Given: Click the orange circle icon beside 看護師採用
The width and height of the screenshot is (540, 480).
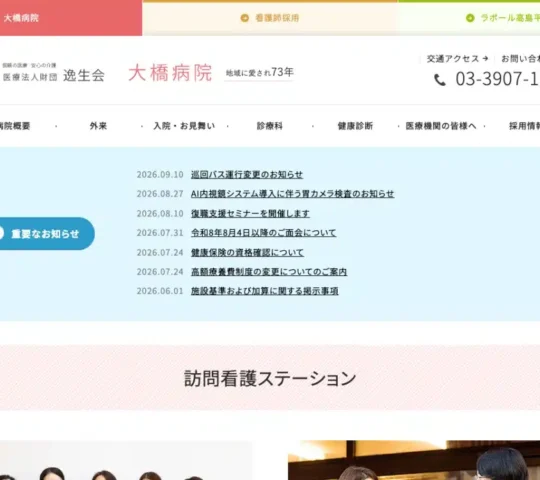Looking at the screenshot, I should (245, 18).
